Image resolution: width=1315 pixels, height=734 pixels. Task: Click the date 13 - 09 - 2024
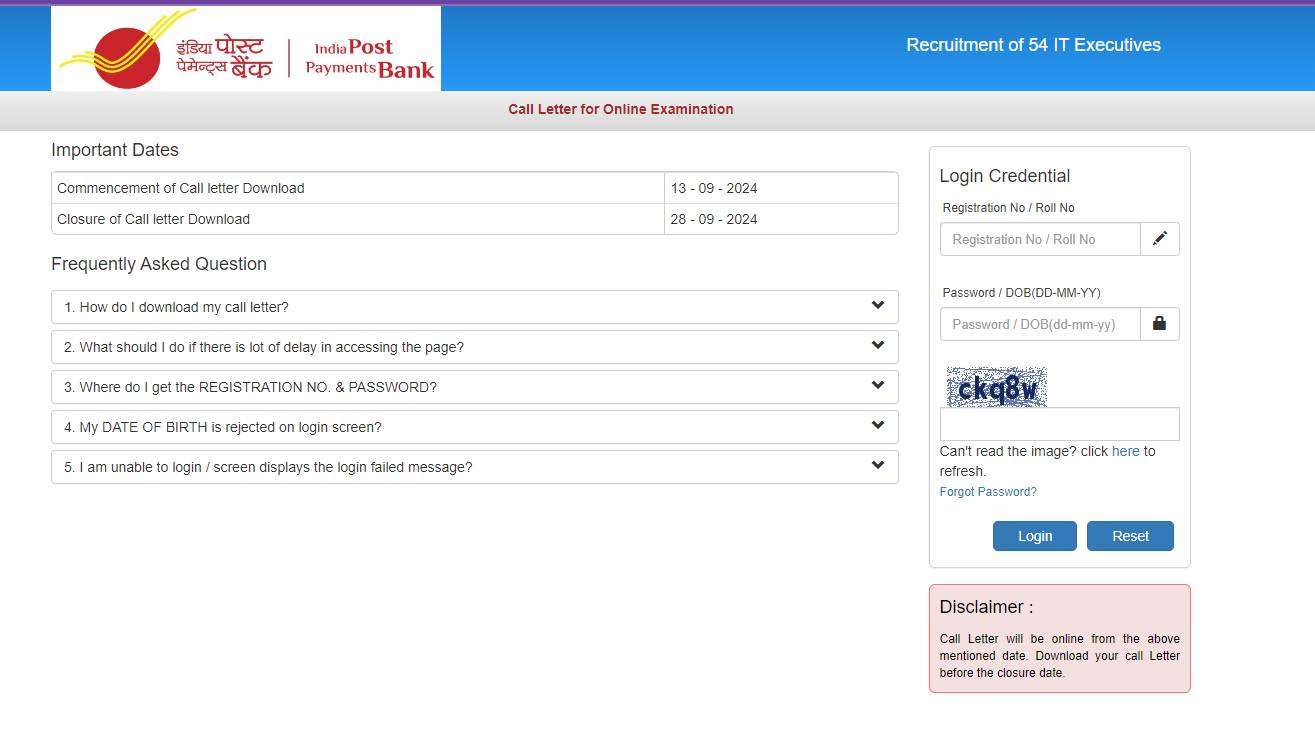coord(714,188)
